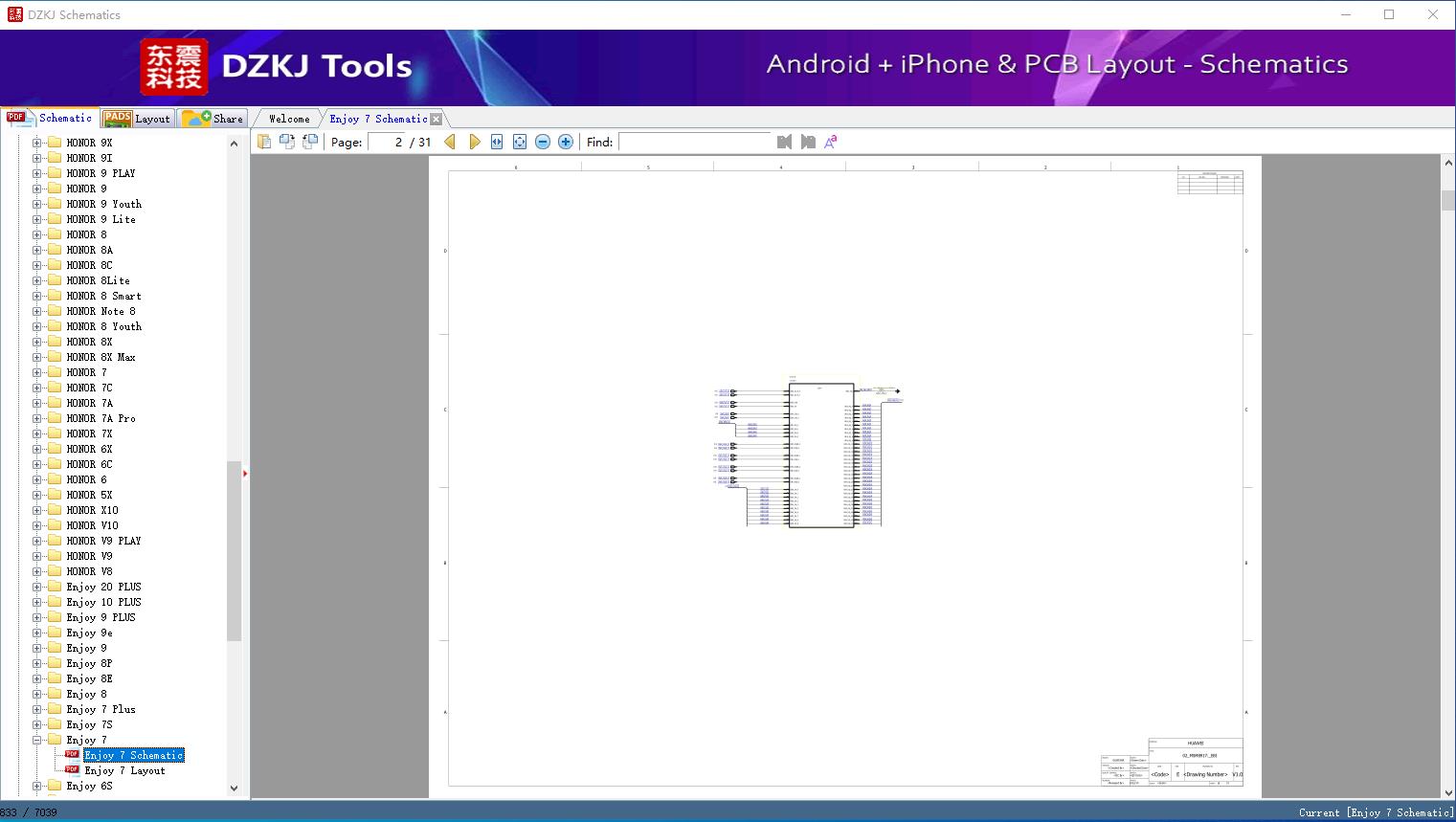The width and height of the screenshot is (1456, 822).
Task: Expand the HONOR 7A Pro folder
Action: coord(37,418)
